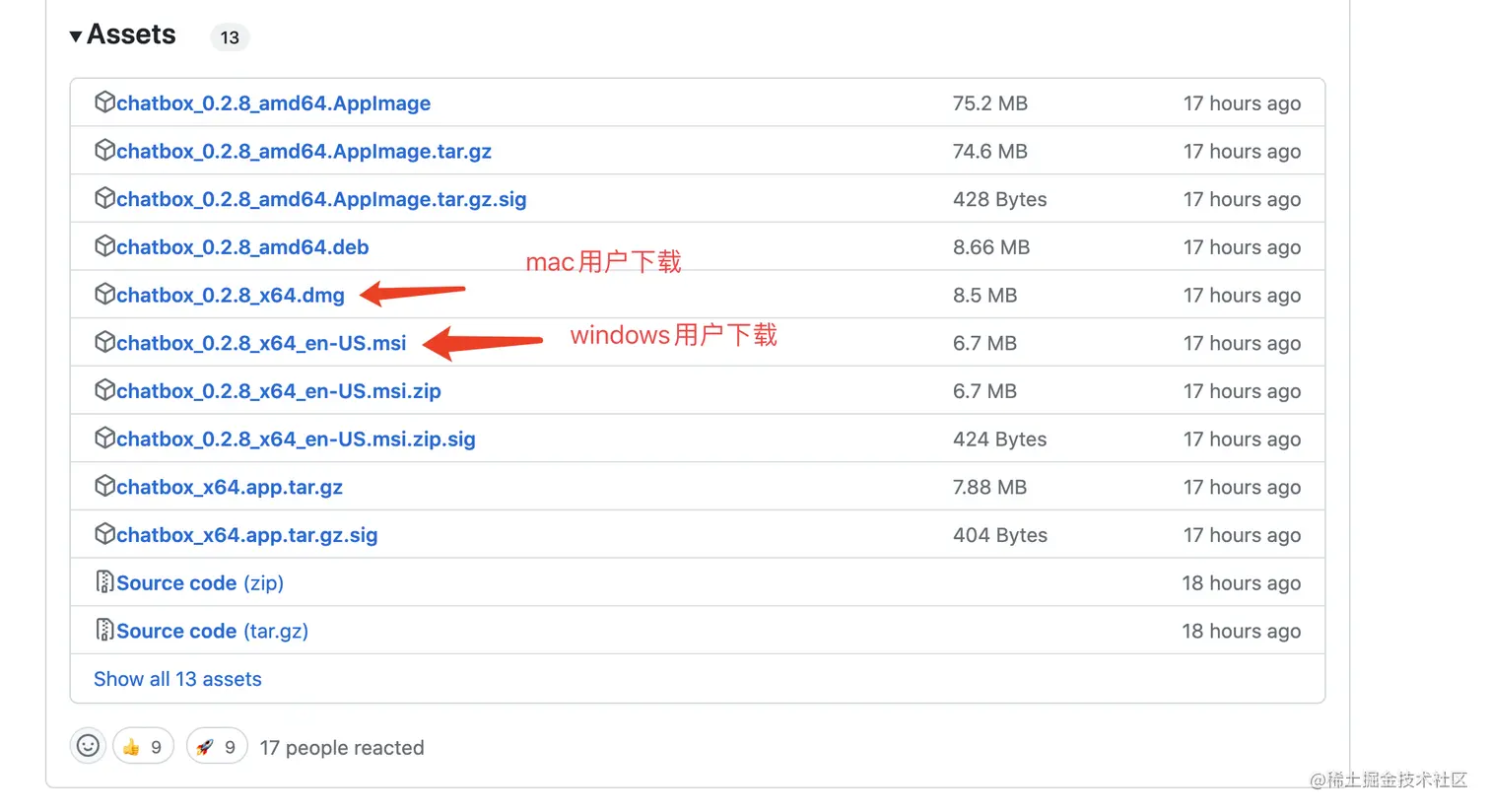The height and width of the screenshot is (812, 1490).
Task: Click the 75.2 MB size value
Action: click(x=990, y=103)
